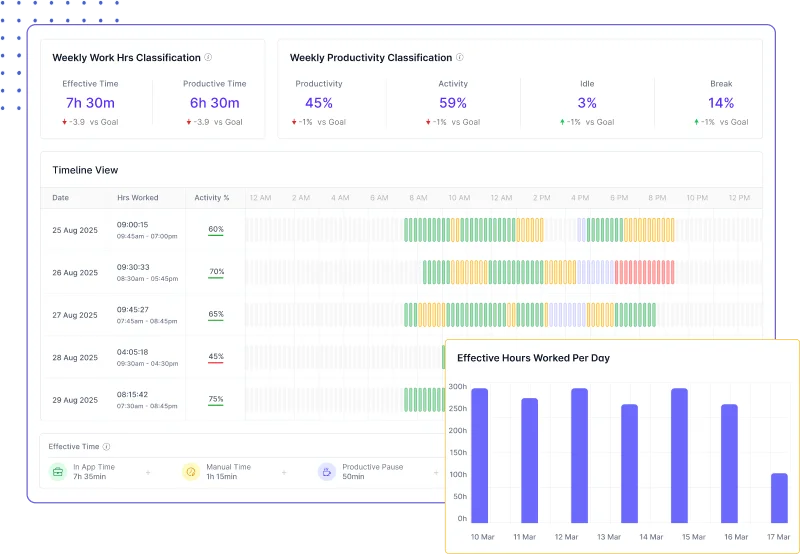Click the Hrs Worked column header
800x554 pixels.
click(137, 198)
